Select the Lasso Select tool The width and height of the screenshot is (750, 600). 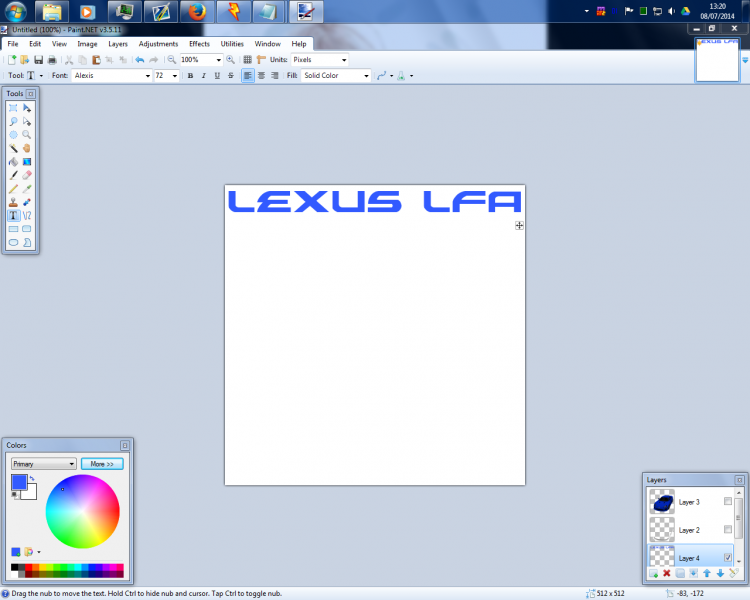coord(13,122)
